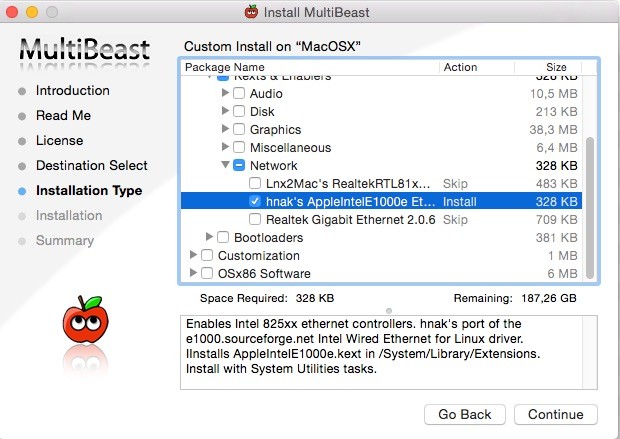Select the Bootloaders row label

click(268, 238)
